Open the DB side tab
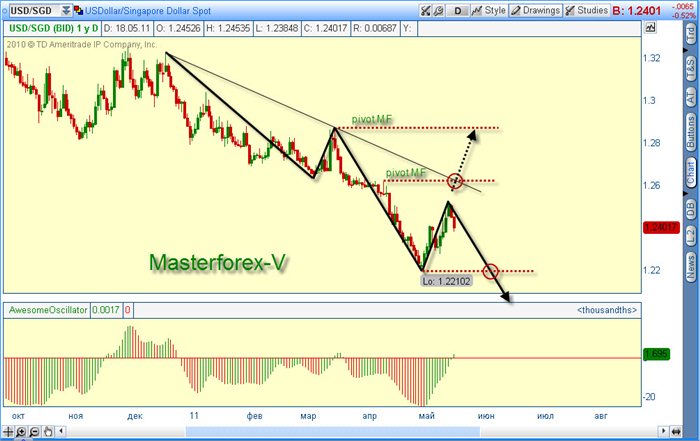Screen dimensions: 700x441 click(x=691, y=209)
